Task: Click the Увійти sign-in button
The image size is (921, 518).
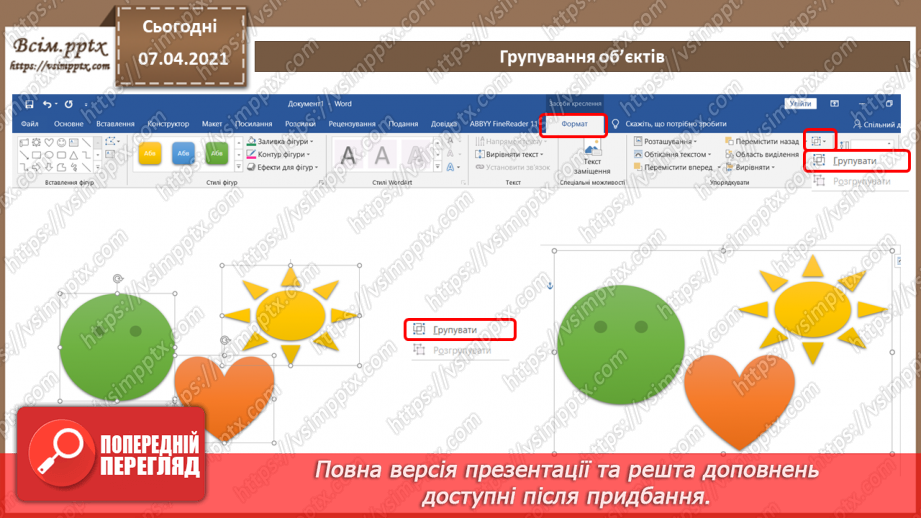Action: pyautogui.click(x=800, y=104)
